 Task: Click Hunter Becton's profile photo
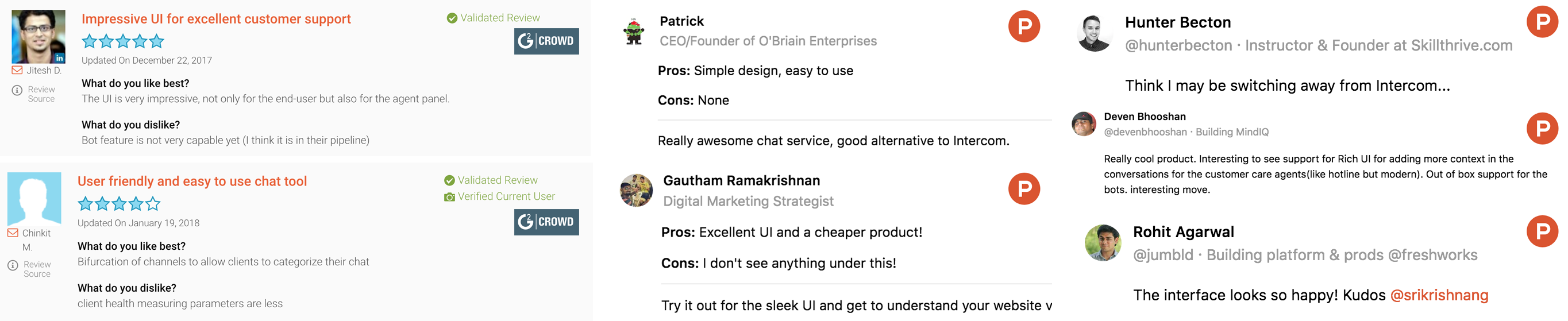click(x=1094, y=33)
